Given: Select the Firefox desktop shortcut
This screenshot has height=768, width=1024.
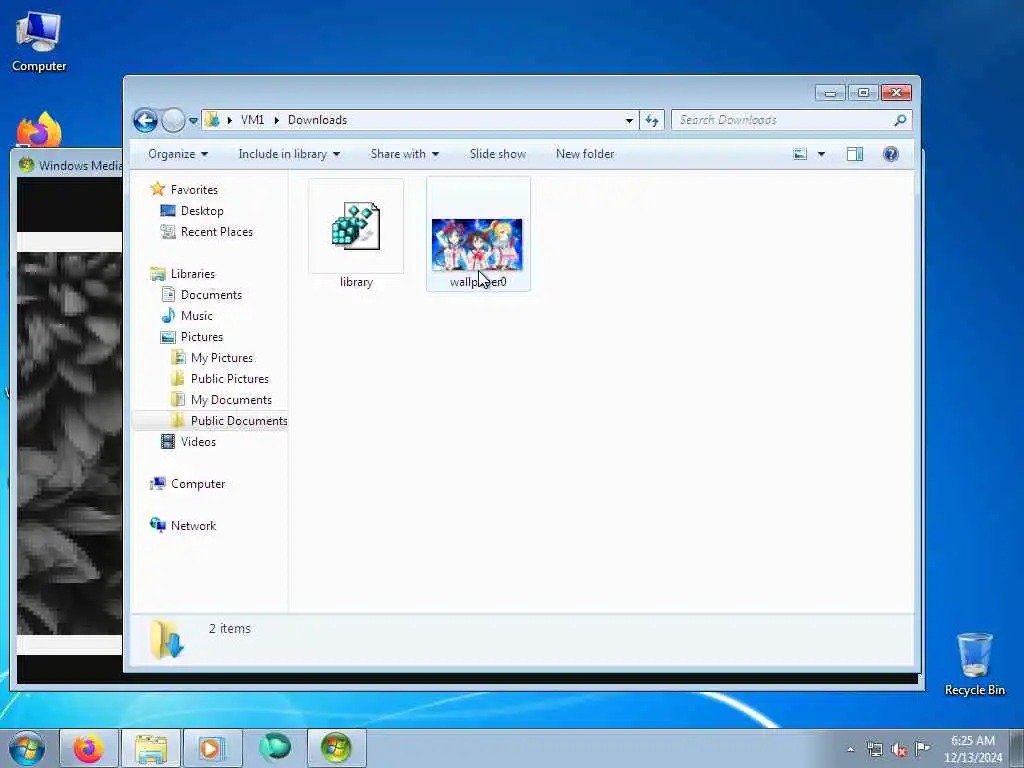Looking at the screenshot, I should 39,129.
